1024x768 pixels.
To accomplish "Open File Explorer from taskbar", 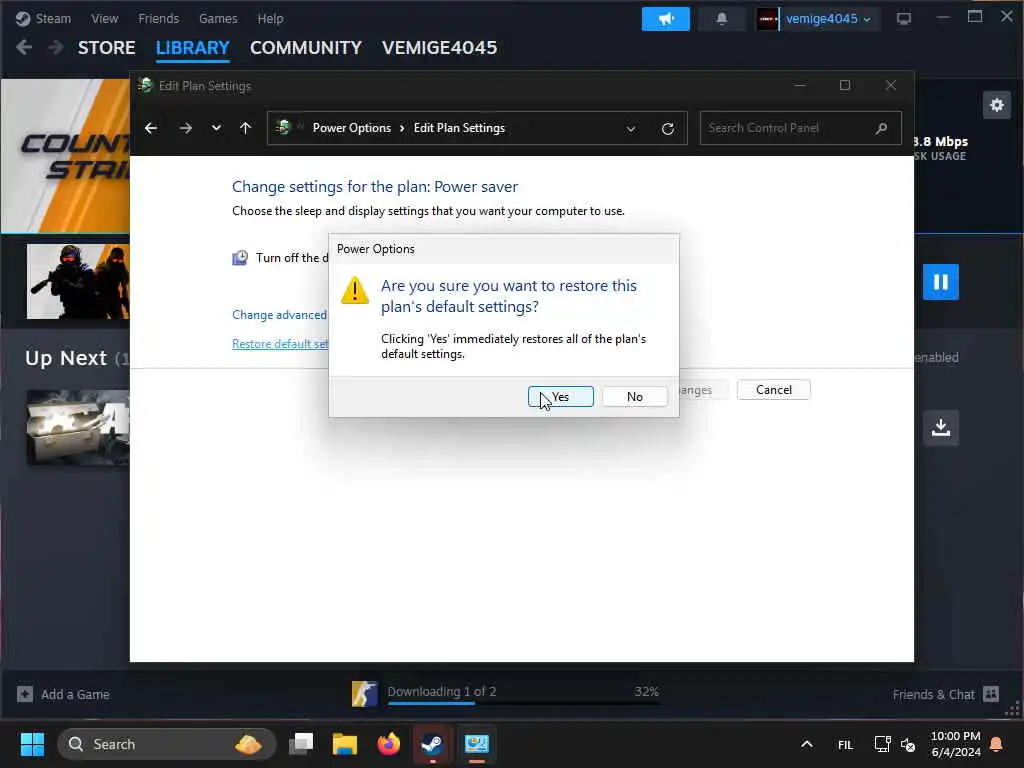I will pyautogui.click(x=345, y=744).
